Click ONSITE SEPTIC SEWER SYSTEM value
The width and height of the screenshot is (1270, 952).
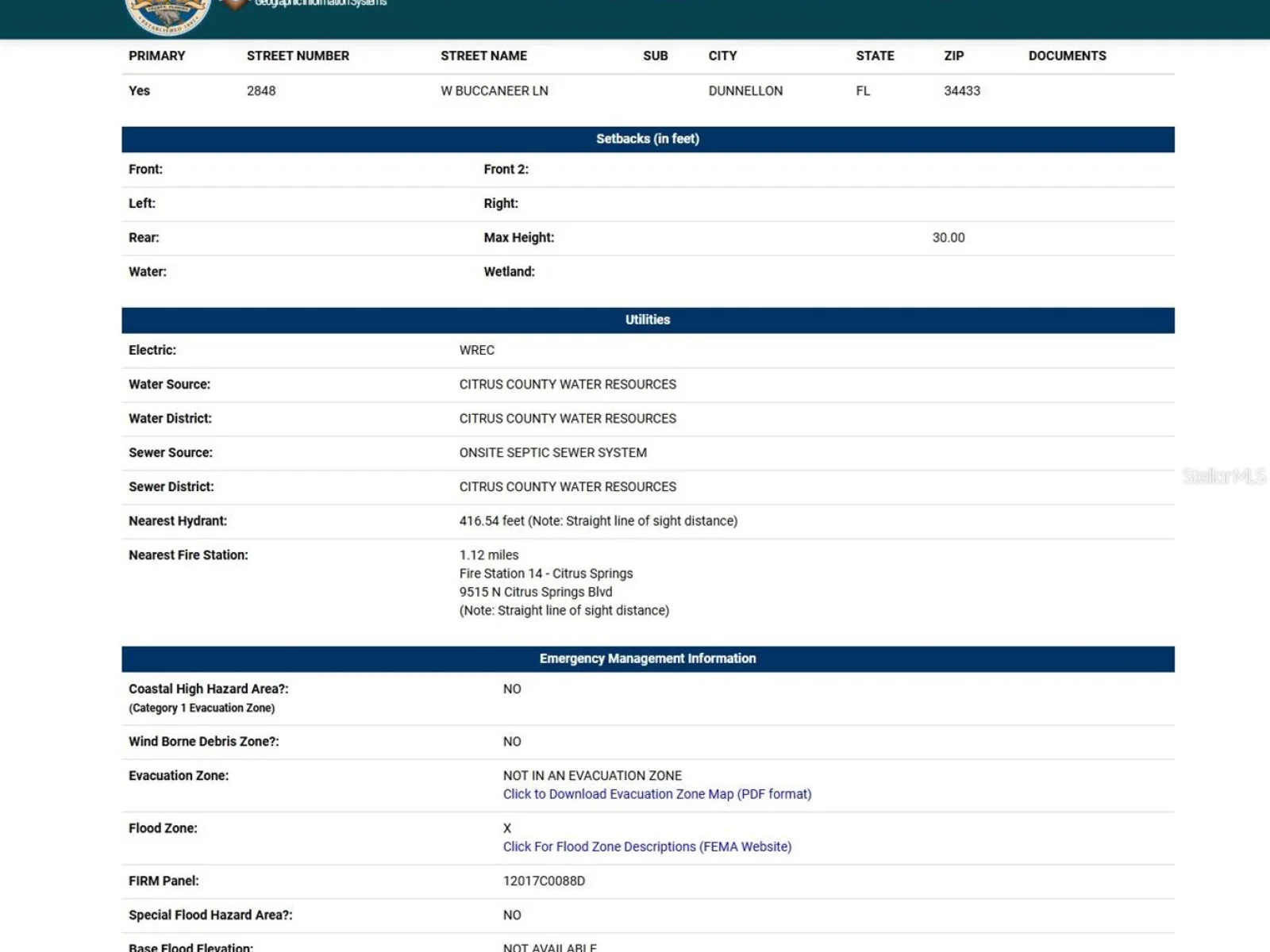click(x=553, y=452)
